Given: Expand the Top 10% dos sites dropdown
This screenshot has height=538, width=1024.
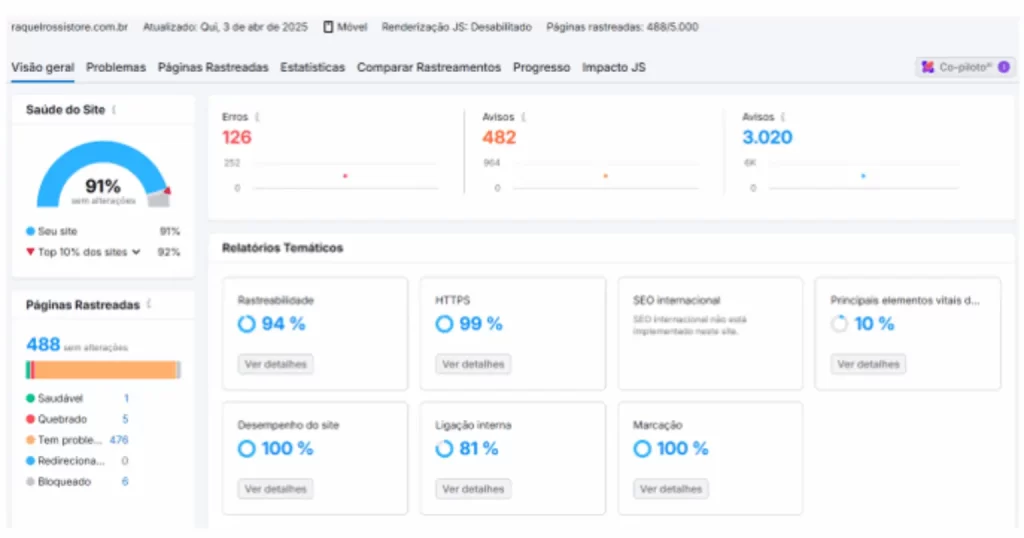Looking at the screenshot, I should point(136,252).
